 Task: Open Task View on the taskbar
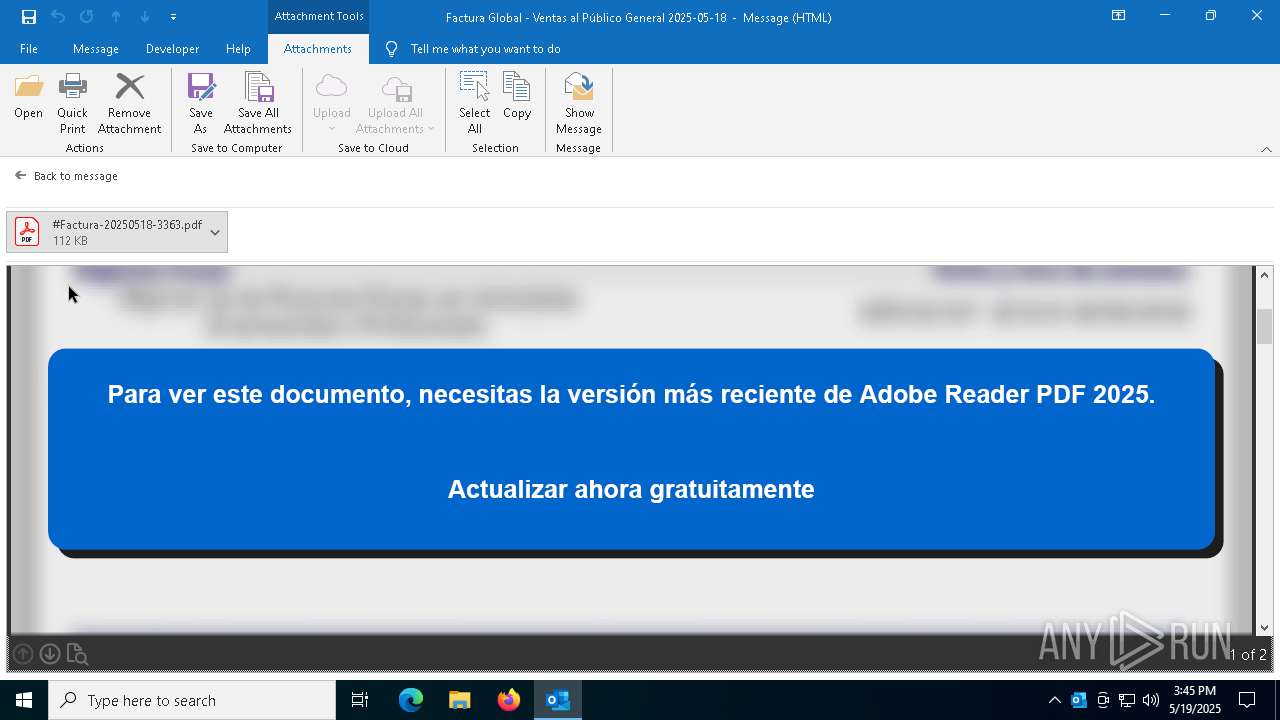(x=360, y=700)
